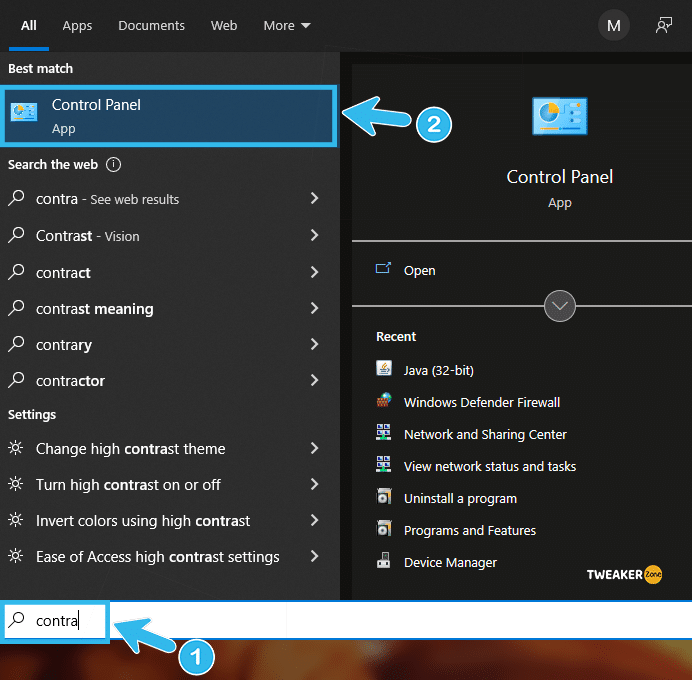
Task: Open recent Windows Defender Firewall
Action: [x=482, y=402]
